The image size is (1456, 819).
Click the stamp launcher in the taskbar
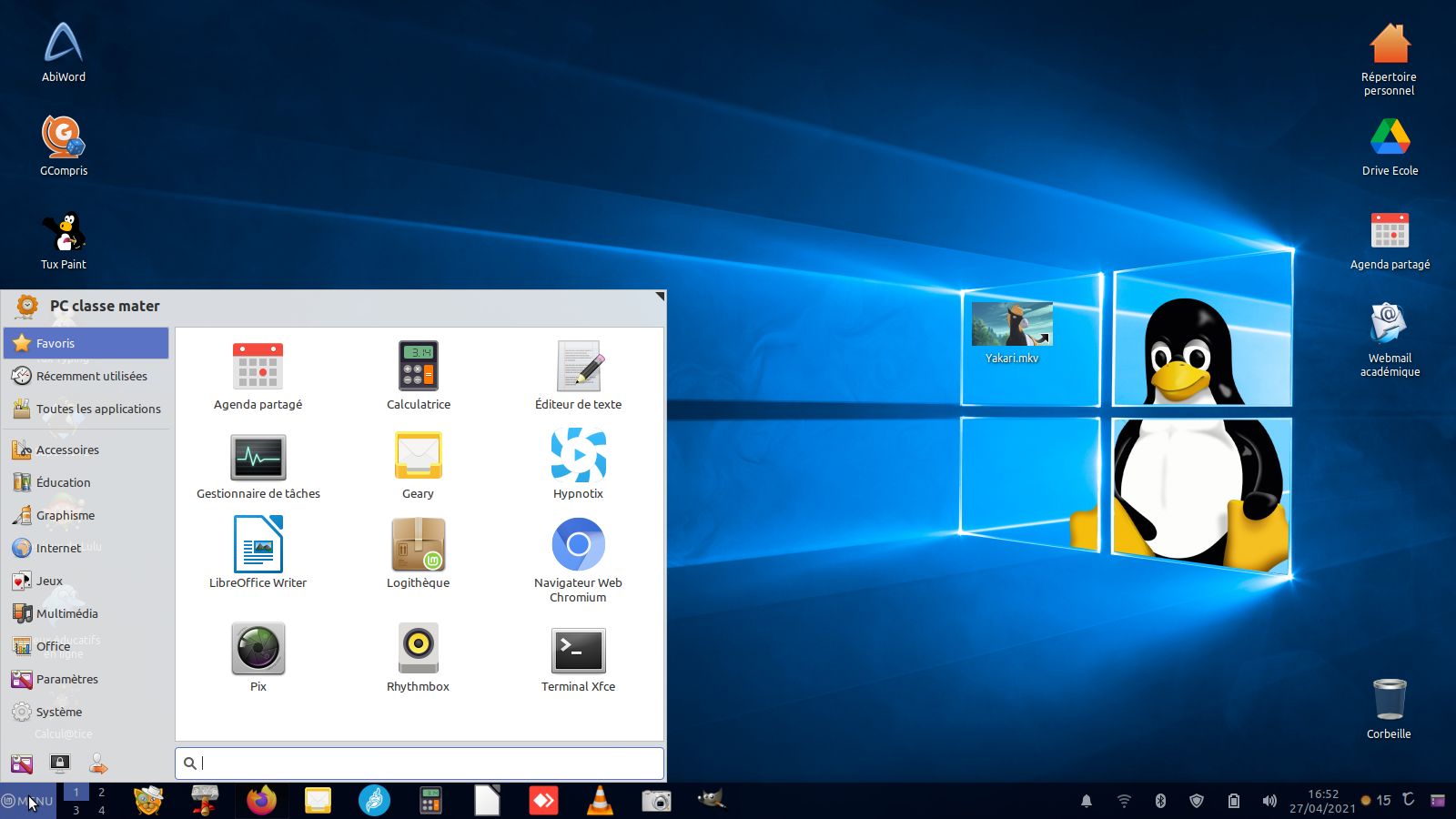tap(205, 801)
